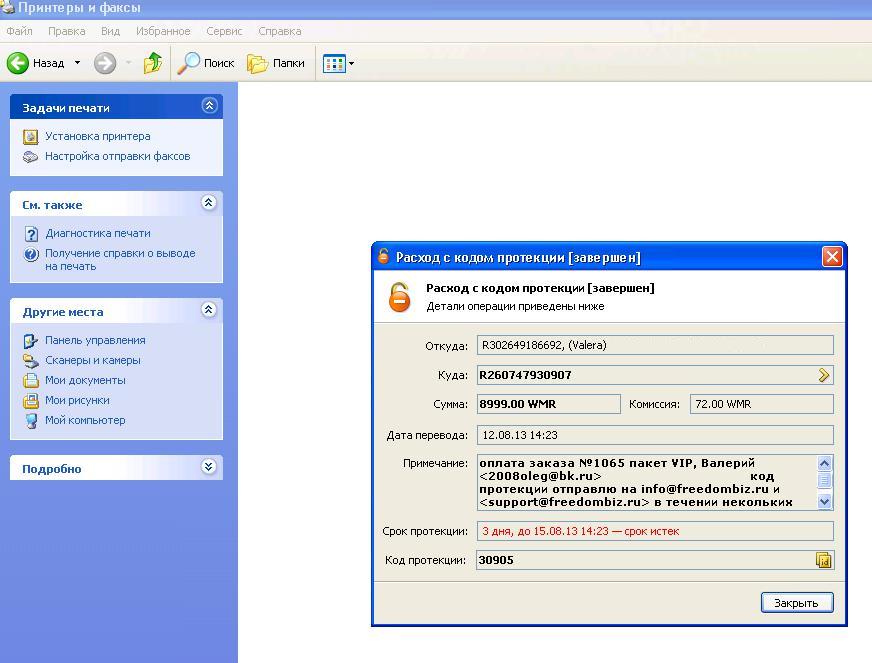Open the Файл menu
The height and width of the screenshot is (663, 872).
[x=19, y=31]
